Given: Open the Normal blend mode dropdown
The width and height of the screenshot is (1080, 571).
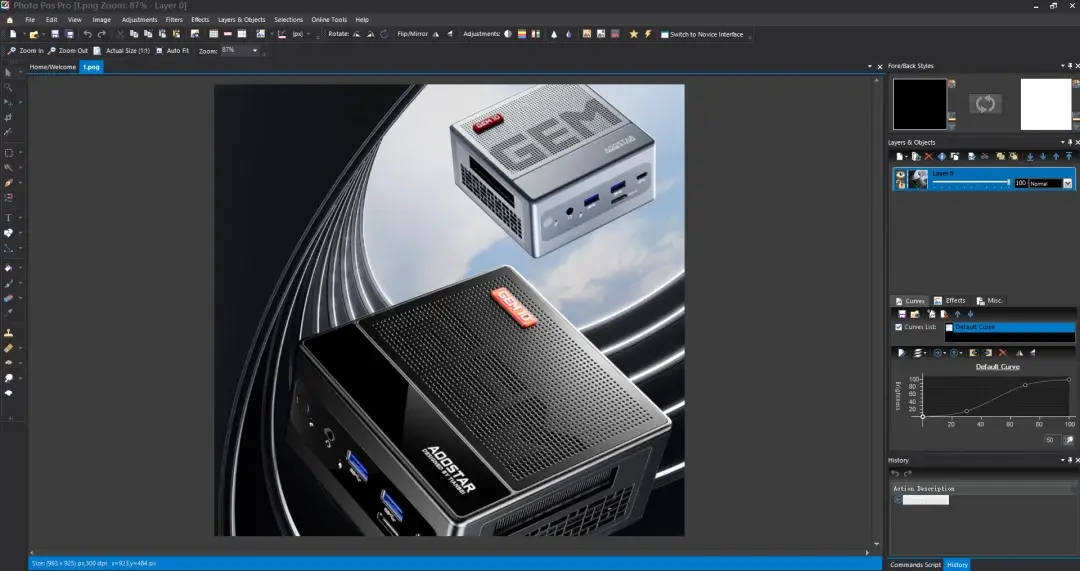Looking at the screenshot, I should point(1050,183).
